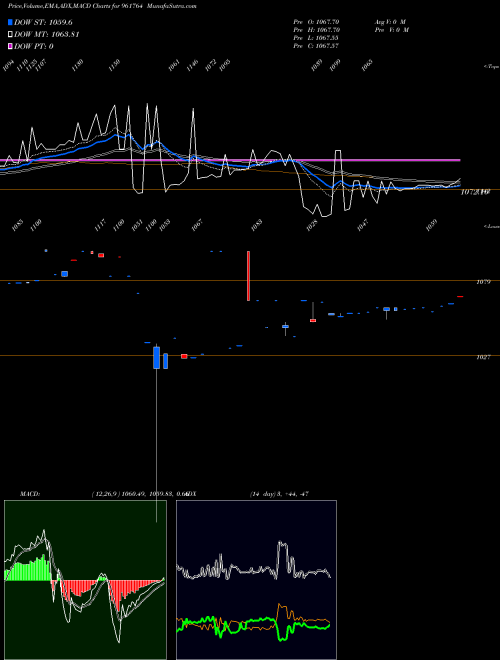
Task: Click the magenta DOW PT legend swatch
Action: tap(10, 46)
